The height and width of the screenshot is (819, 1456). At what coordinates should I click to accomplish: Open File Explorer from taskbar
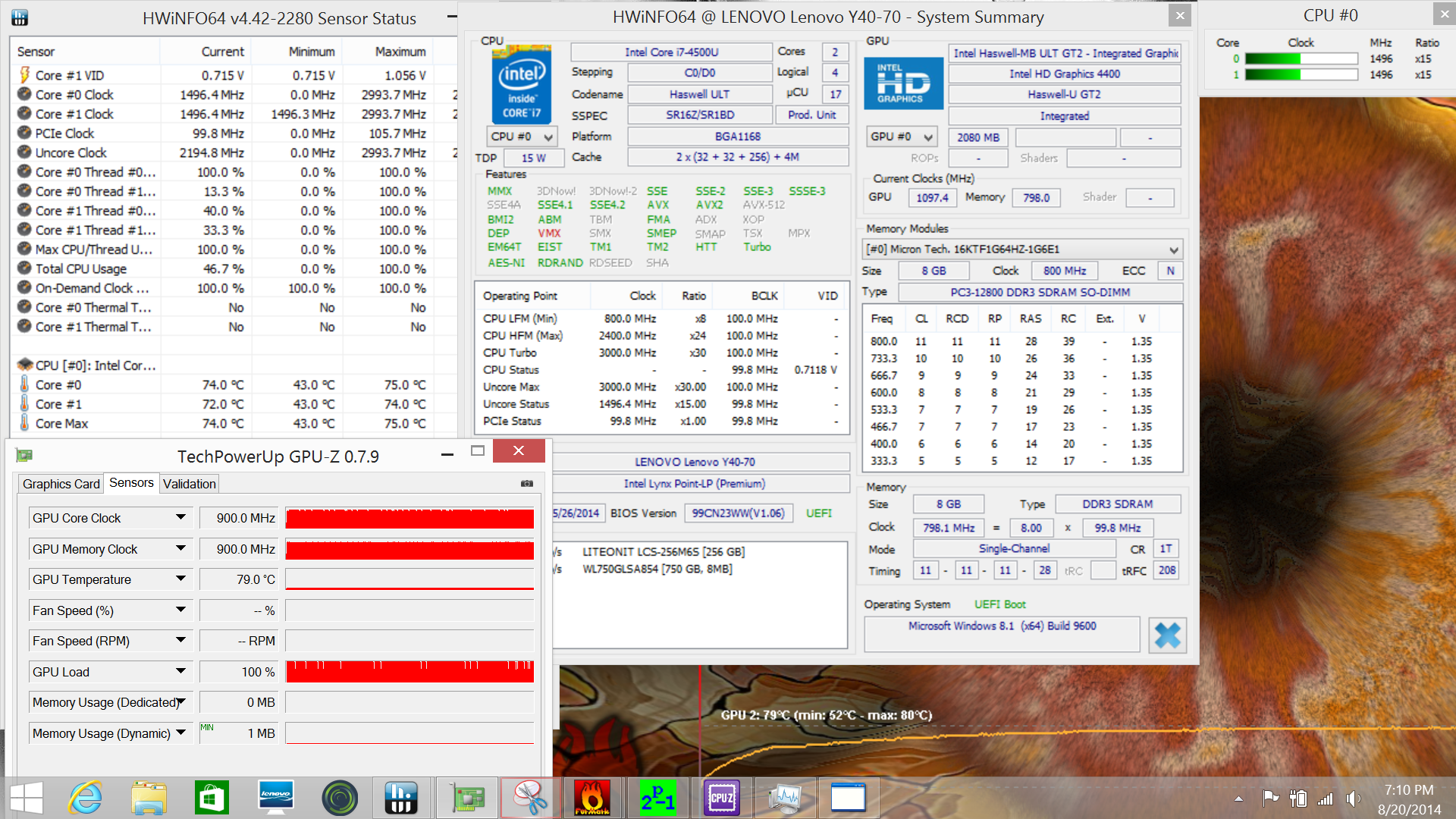(x=149, y=798)
